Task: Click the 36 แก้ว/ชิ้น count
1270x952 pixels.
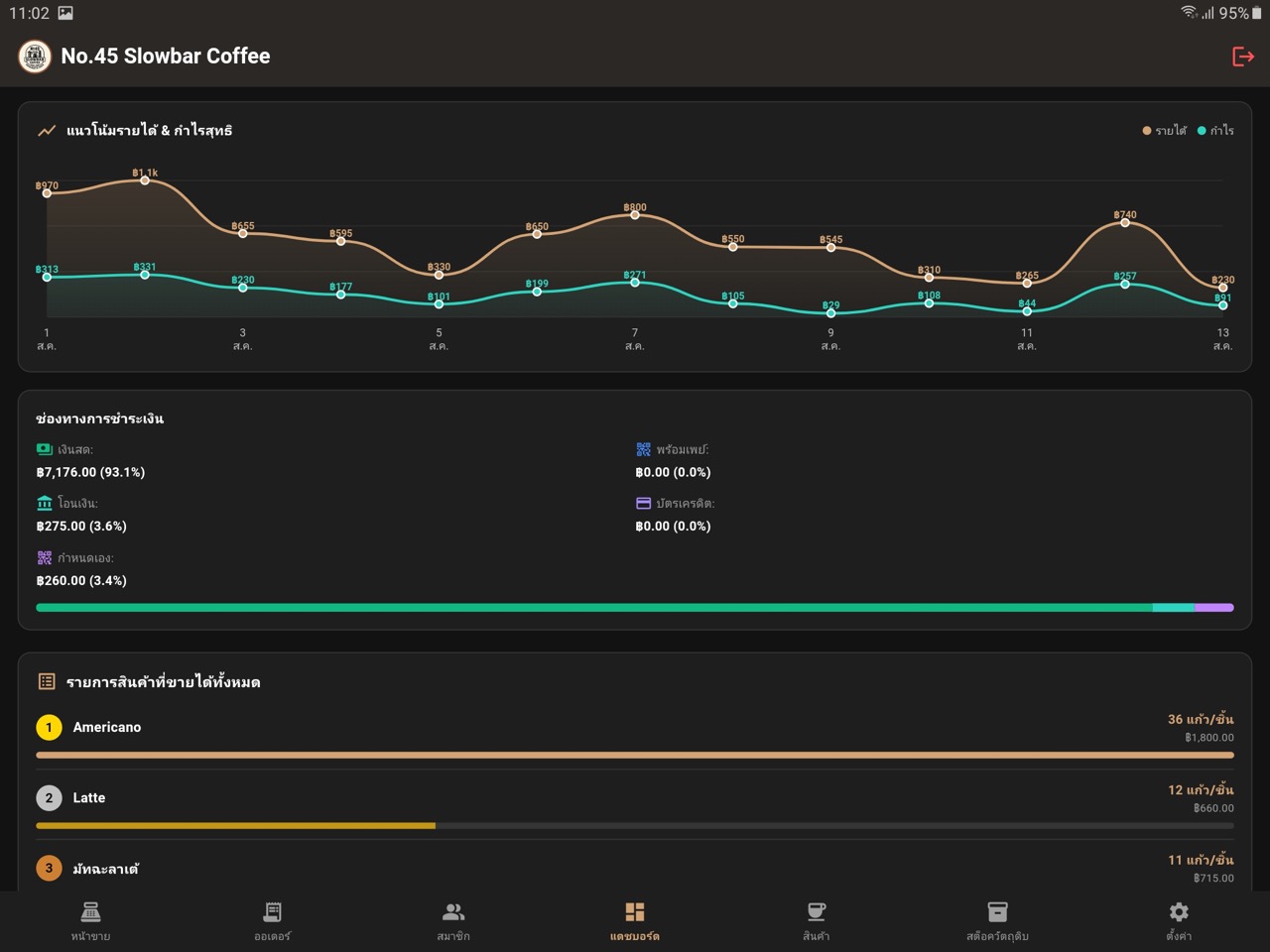Action: pos(1201,719)
